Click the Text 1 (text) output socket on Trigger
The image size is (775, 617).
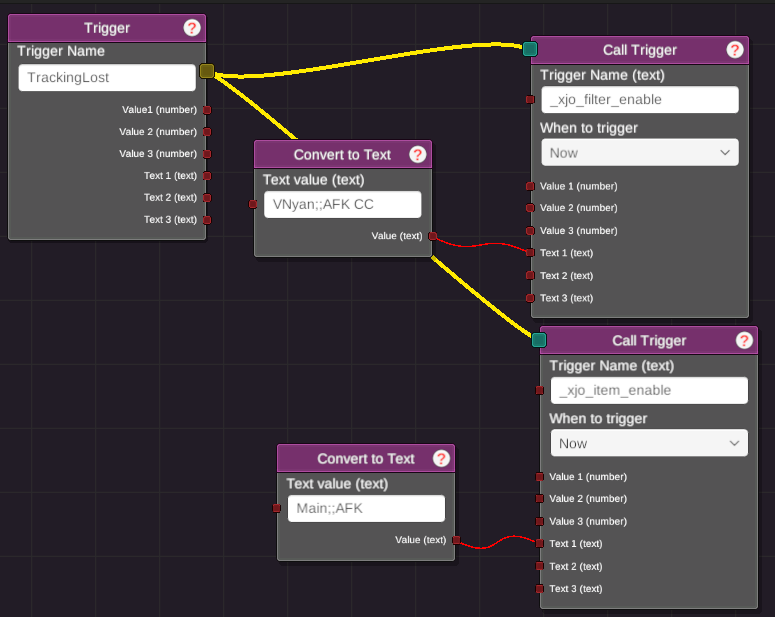pos(208,176)
